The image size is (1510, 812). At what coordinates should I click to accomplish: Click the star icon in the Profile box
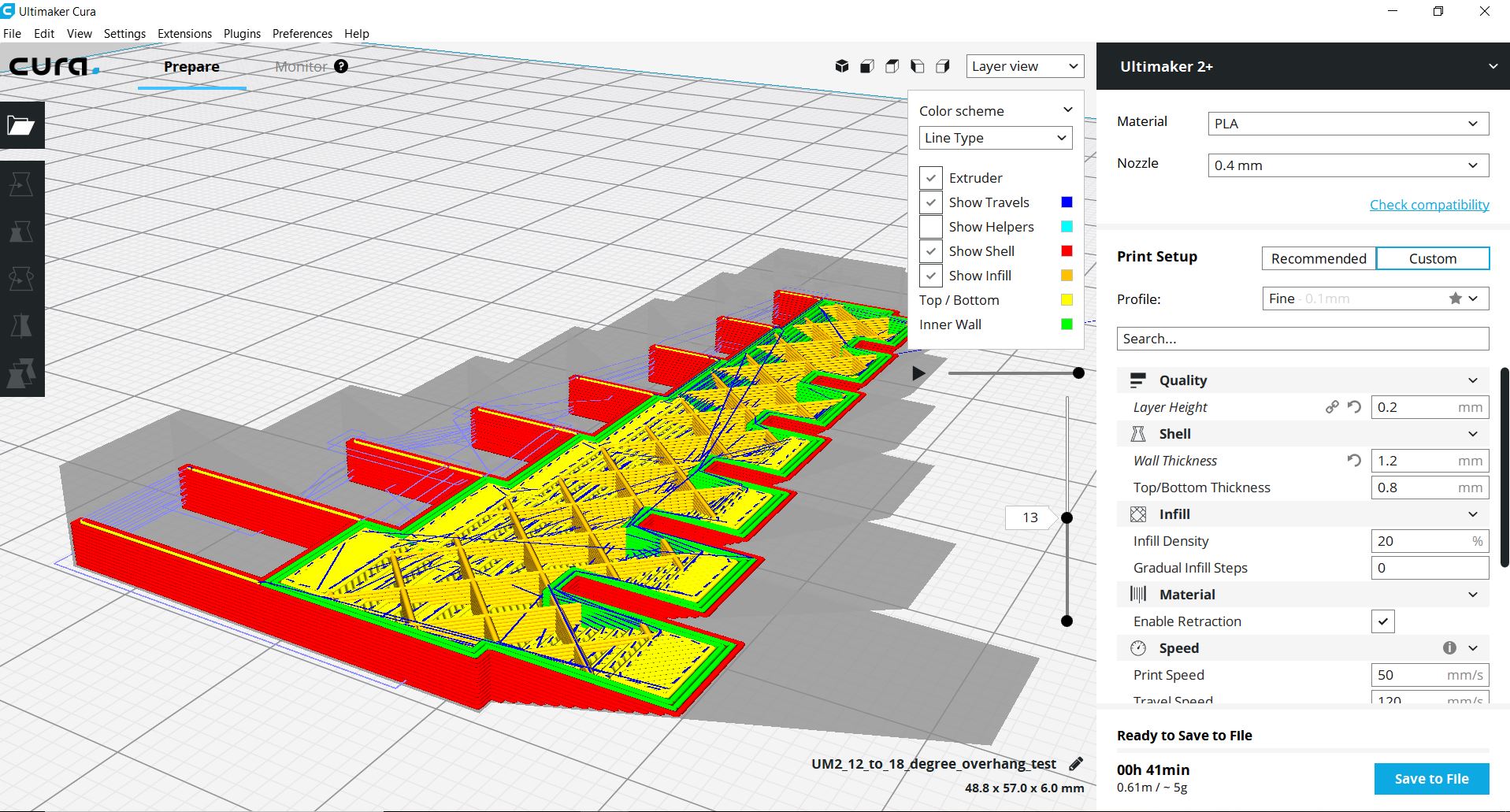pyautogui.click(x=1455, y=298)
